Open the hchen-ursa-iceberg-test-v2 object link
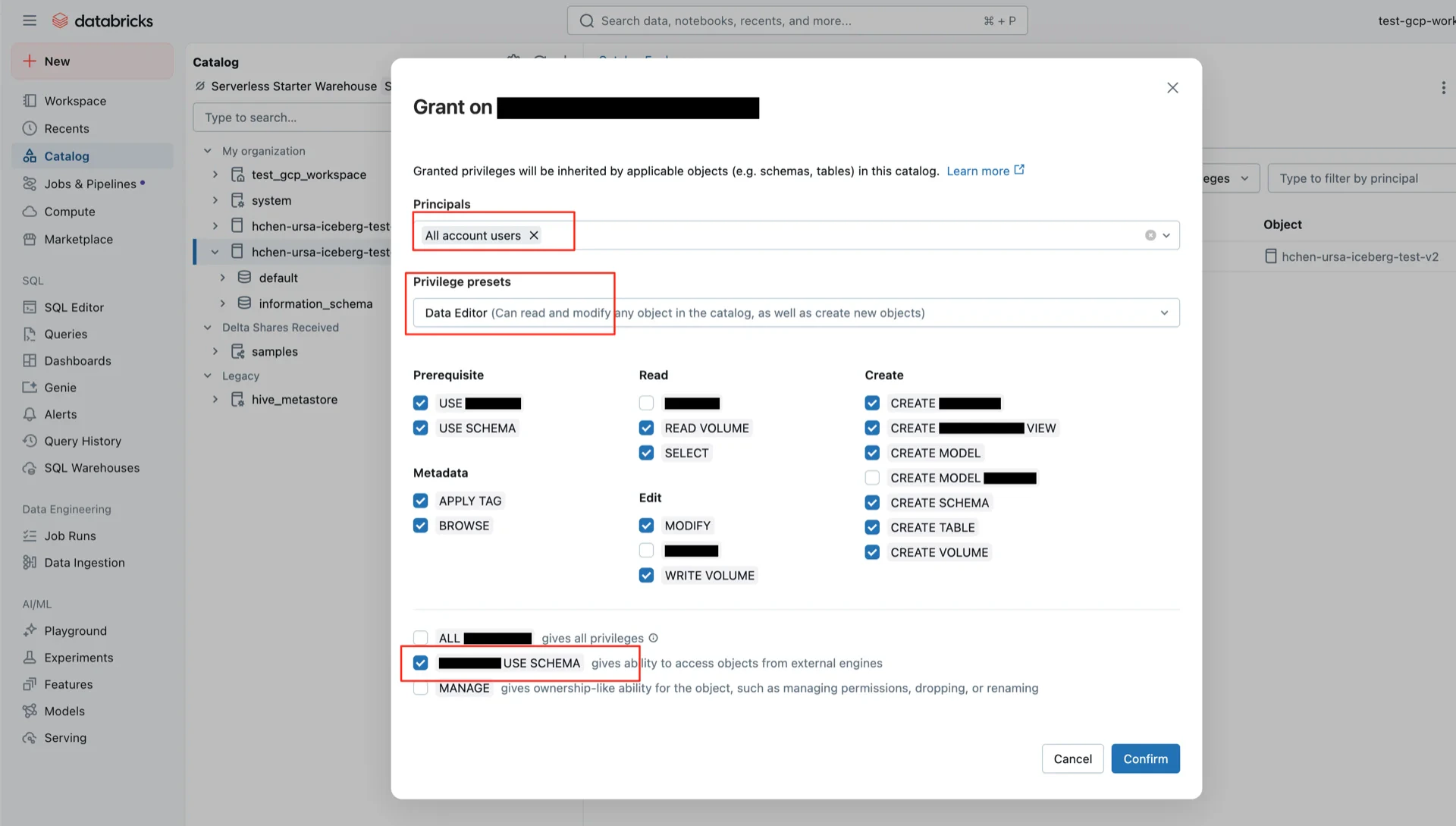Screen dimensions: 1456x826 pos(1360,256)
